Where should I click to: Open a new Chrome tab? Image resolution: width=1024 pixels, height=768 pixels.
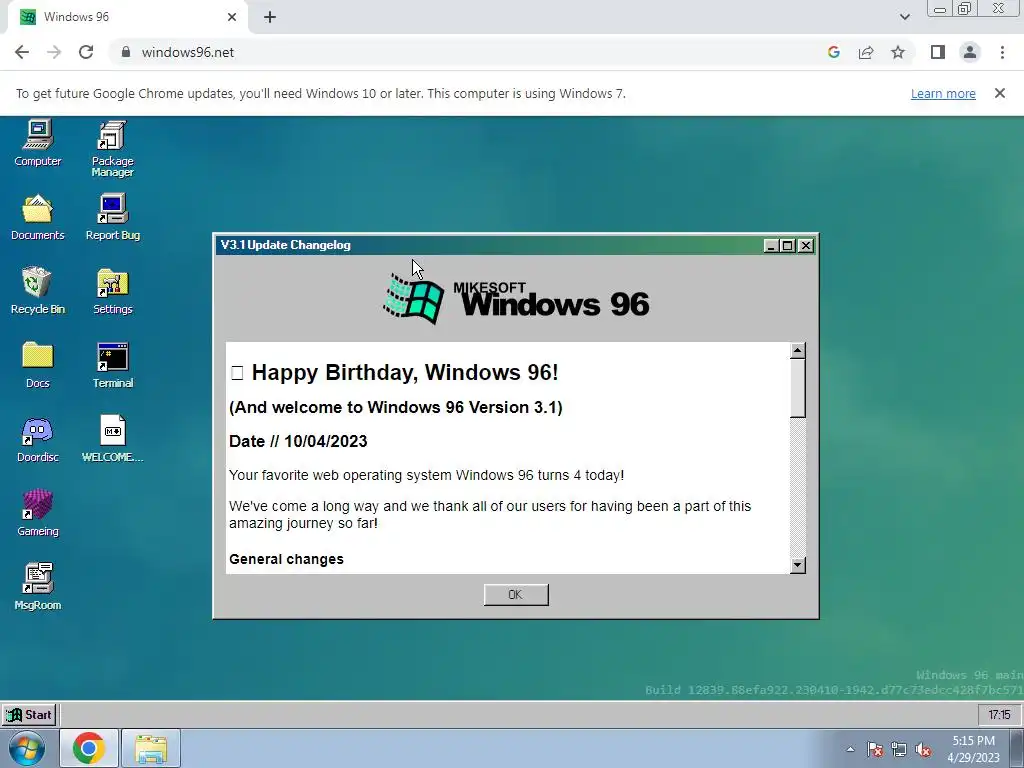[270, 17]
